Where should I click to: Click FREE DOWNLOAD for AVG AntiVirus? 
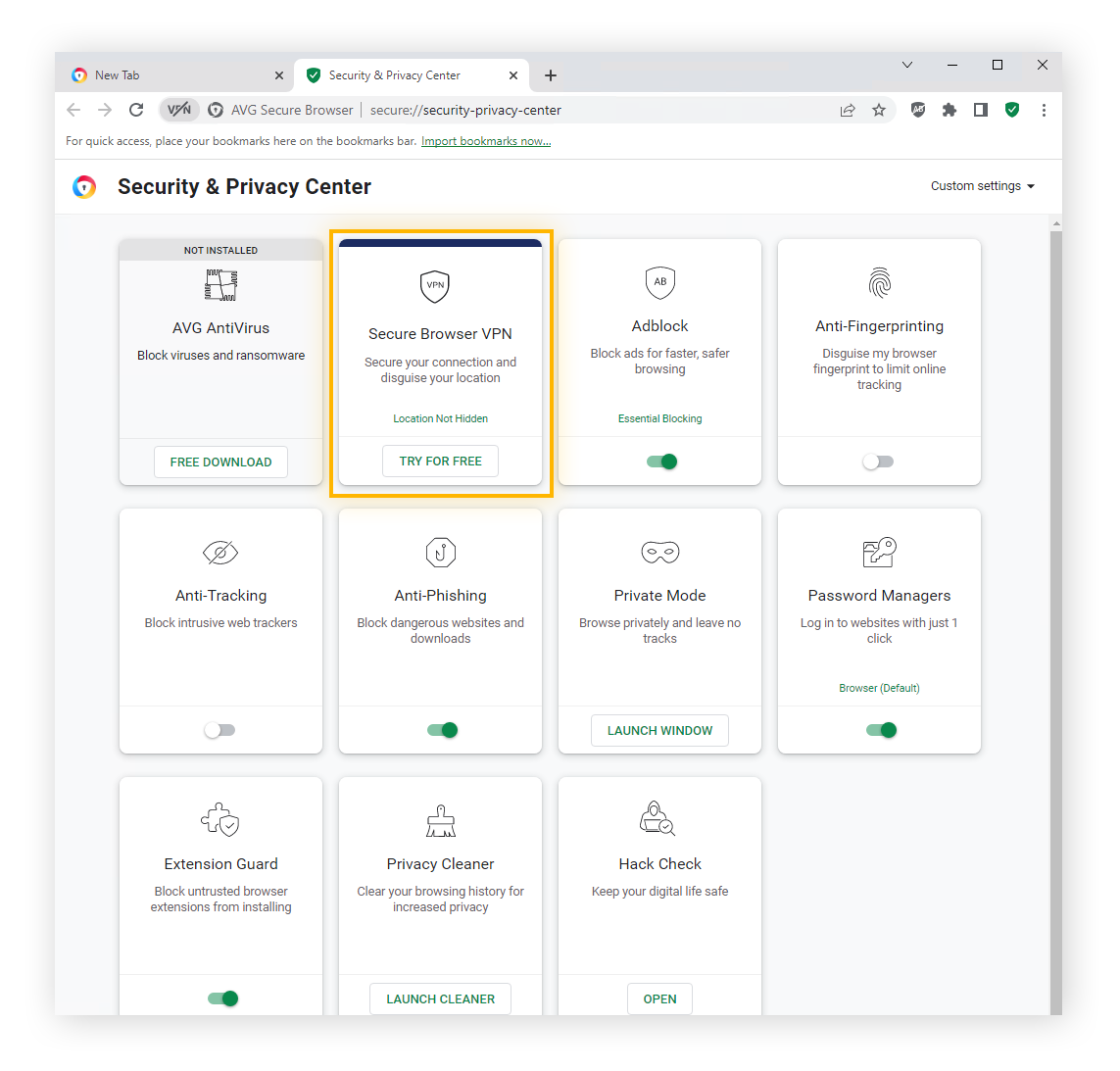[220, 461]
